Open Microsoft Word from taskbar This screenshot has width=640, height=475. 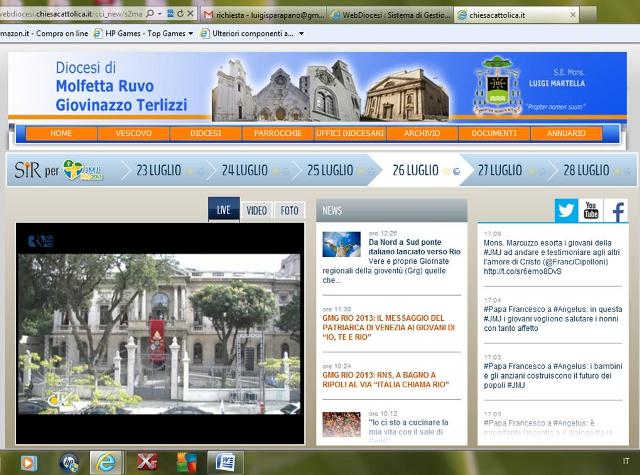(x=225, y=462)
